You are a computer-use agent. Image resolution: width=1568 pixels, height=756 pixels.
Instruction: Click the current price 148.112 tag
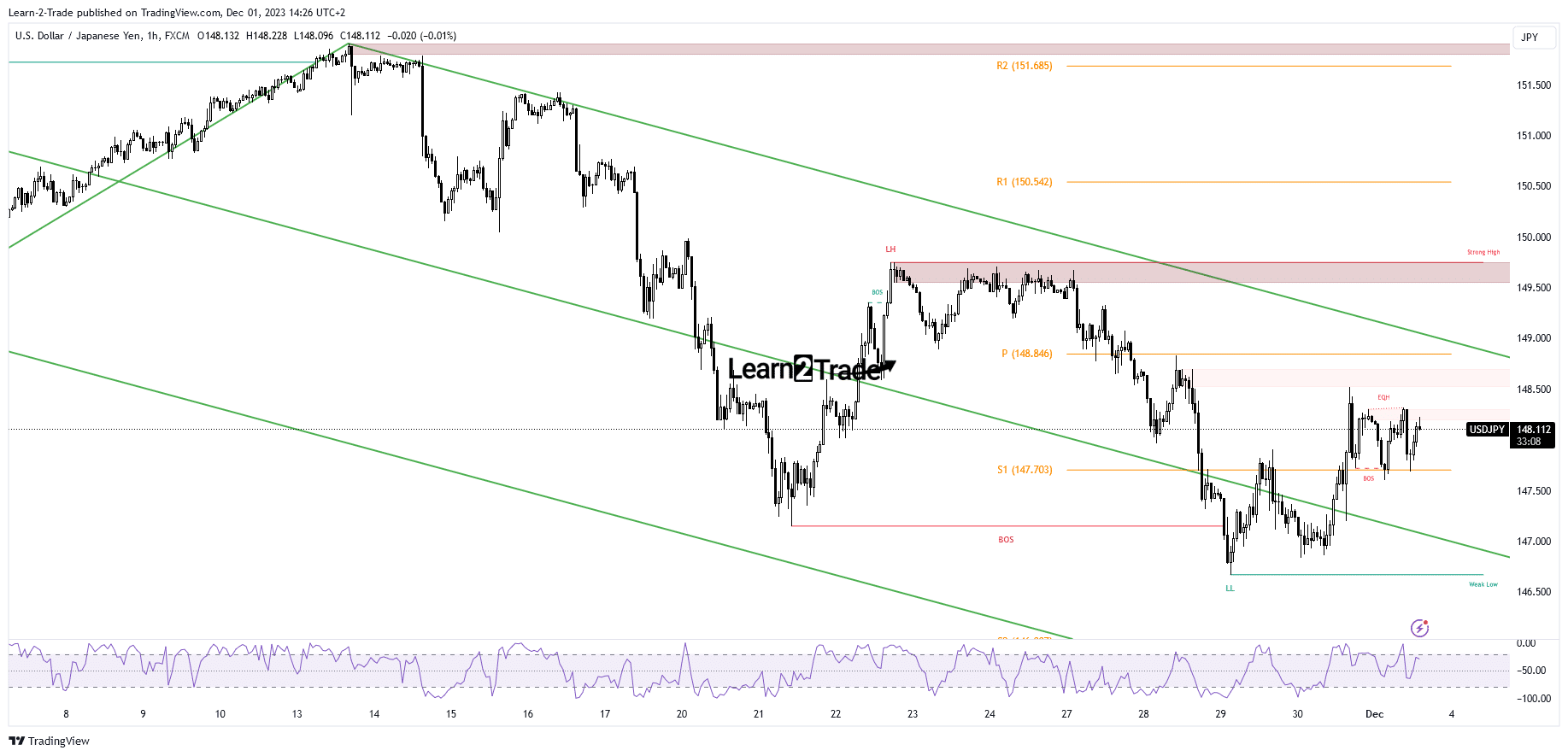pos(1533,430)
